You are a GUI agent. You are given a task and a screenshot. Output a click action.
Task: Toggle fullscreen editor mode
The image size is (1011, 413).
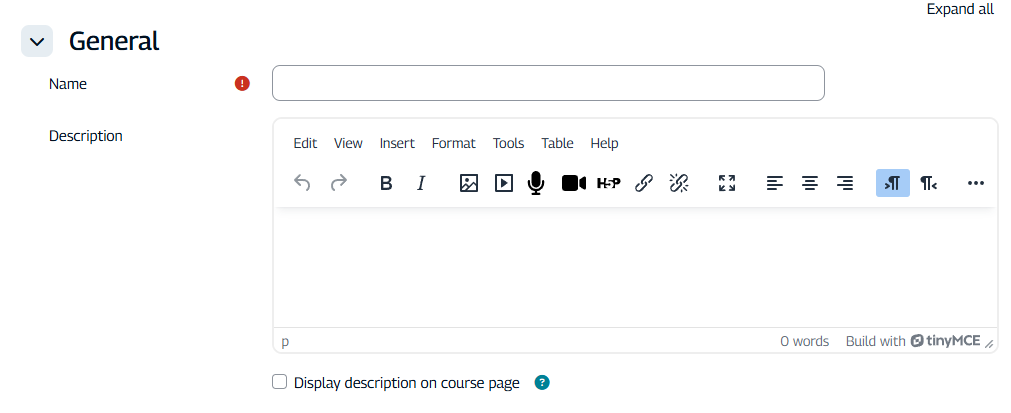[727, 183]
